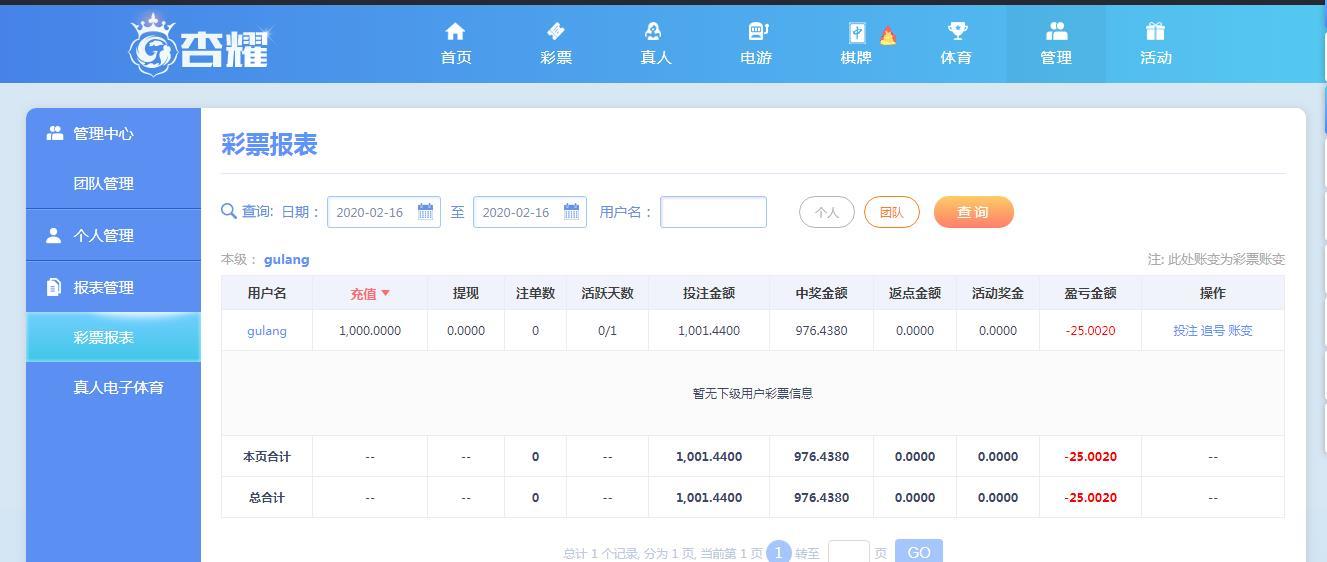Screen dimensions: 1327x562
Task: Sort by 充值 using the red arrow
Action: tap(385, 293)
